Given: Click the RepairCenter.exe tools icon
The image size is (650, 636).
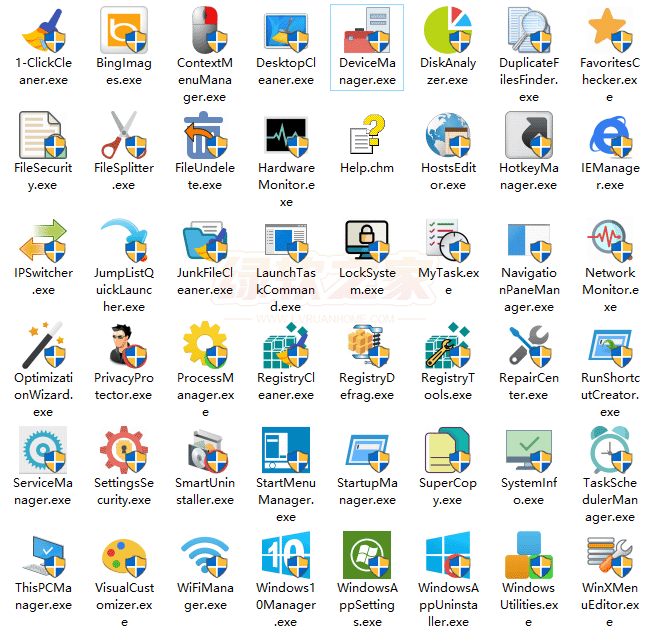Looking at the screenshot, I should pyautogui.click(x=528, y=345).
